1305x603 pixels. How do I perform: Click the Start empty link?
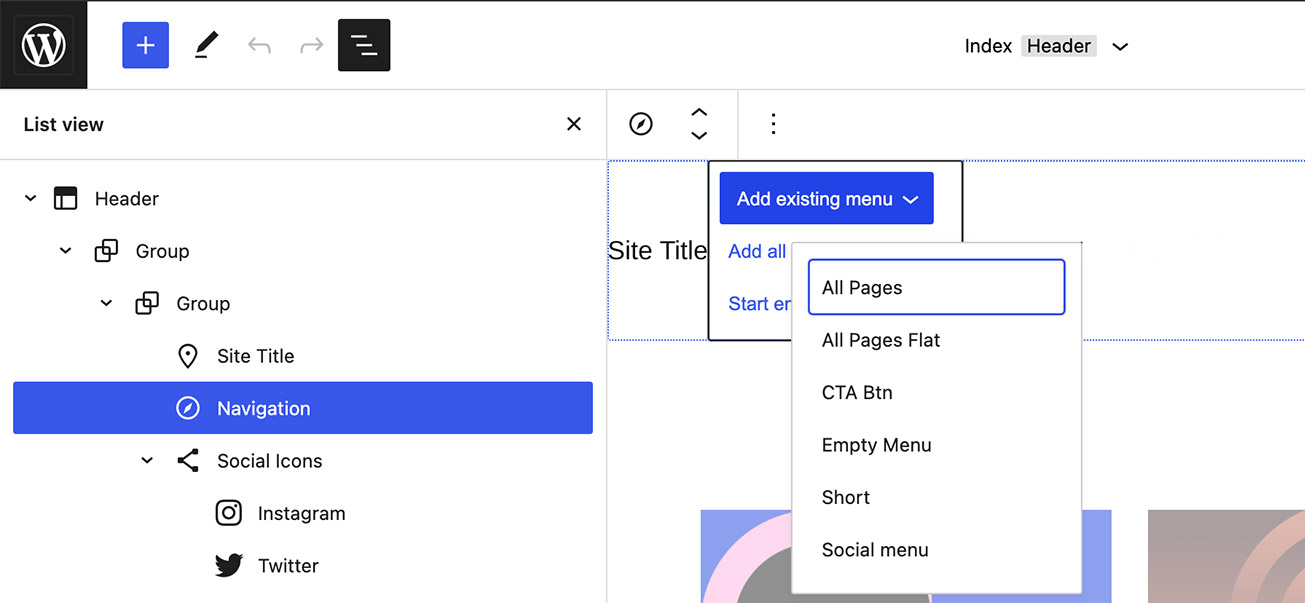click(760, 304)
